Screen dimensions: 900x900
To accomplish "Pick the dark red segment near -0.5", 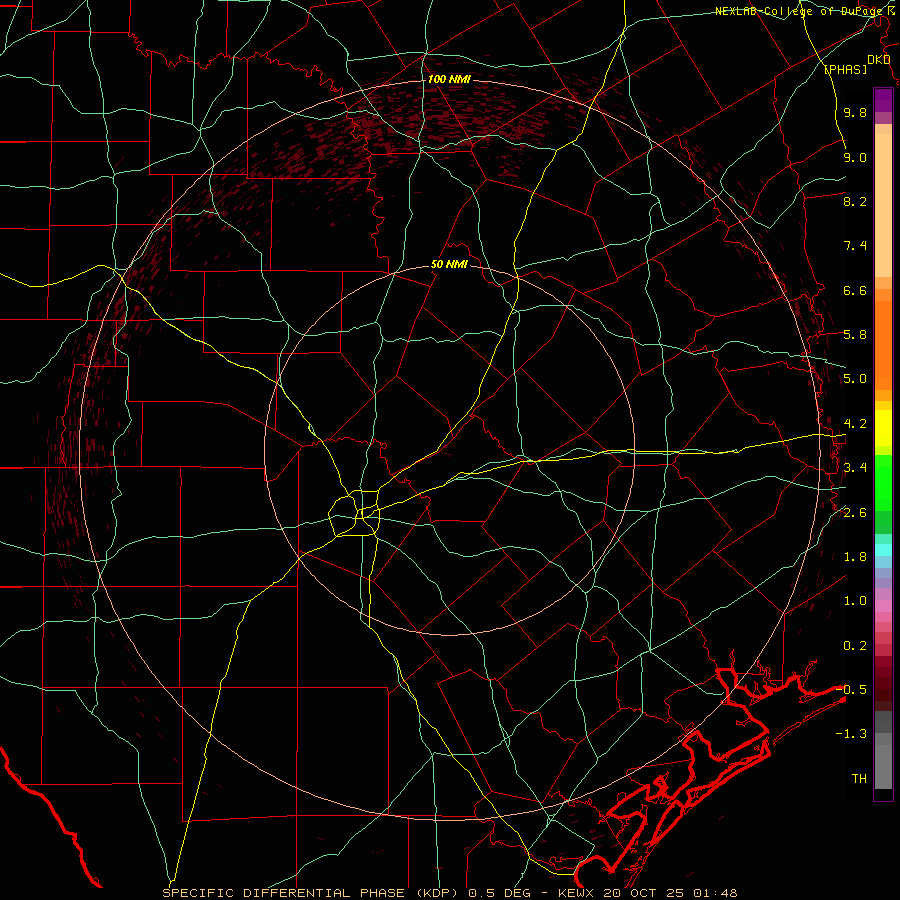I will click(x=883, y=690).
